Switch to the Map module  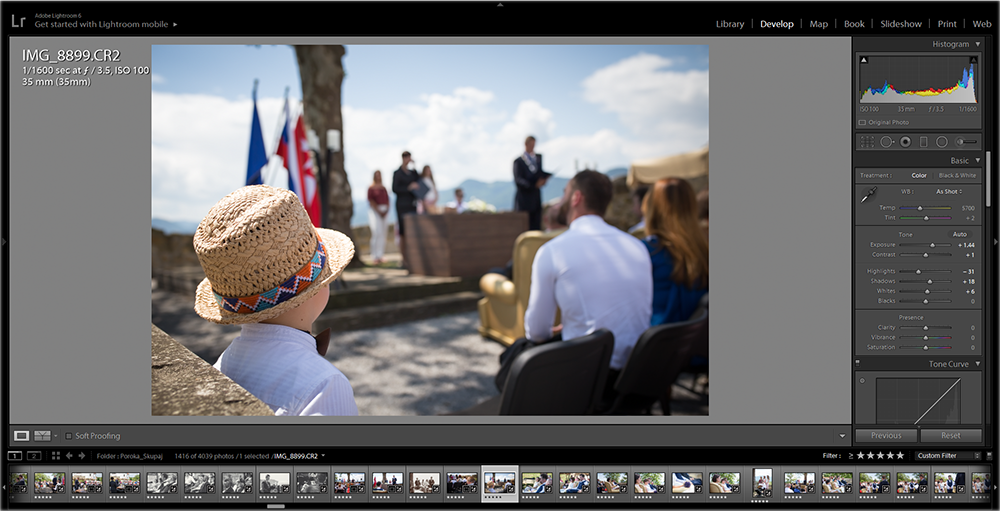[818, 24]
